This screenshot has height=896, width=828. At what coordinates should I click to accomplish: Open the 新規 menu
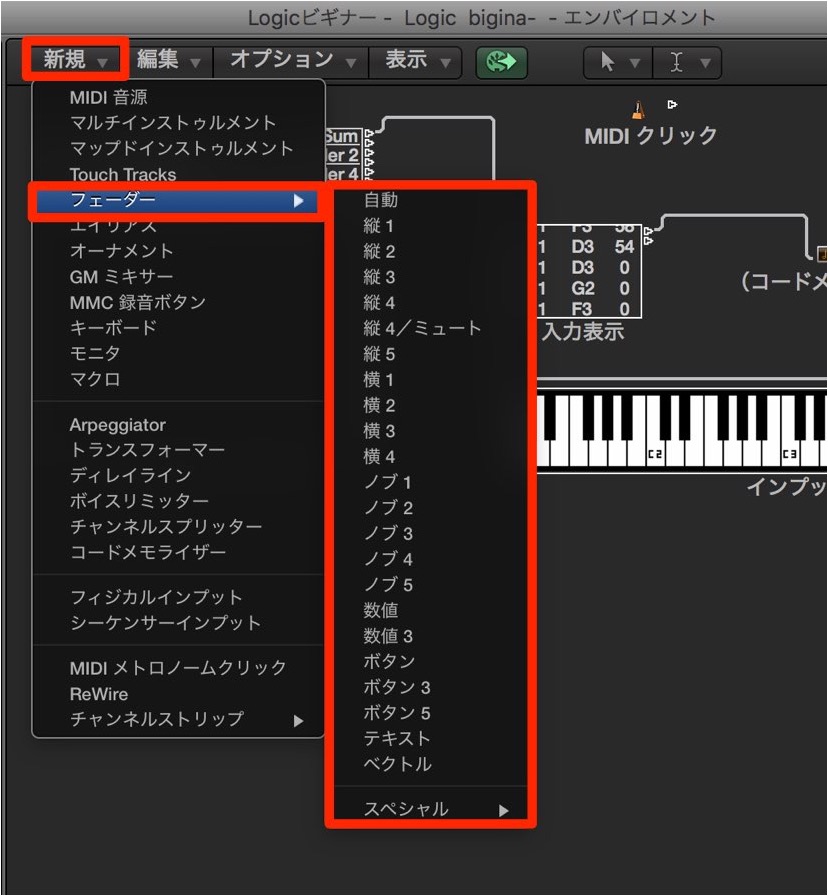click(75, 60)
